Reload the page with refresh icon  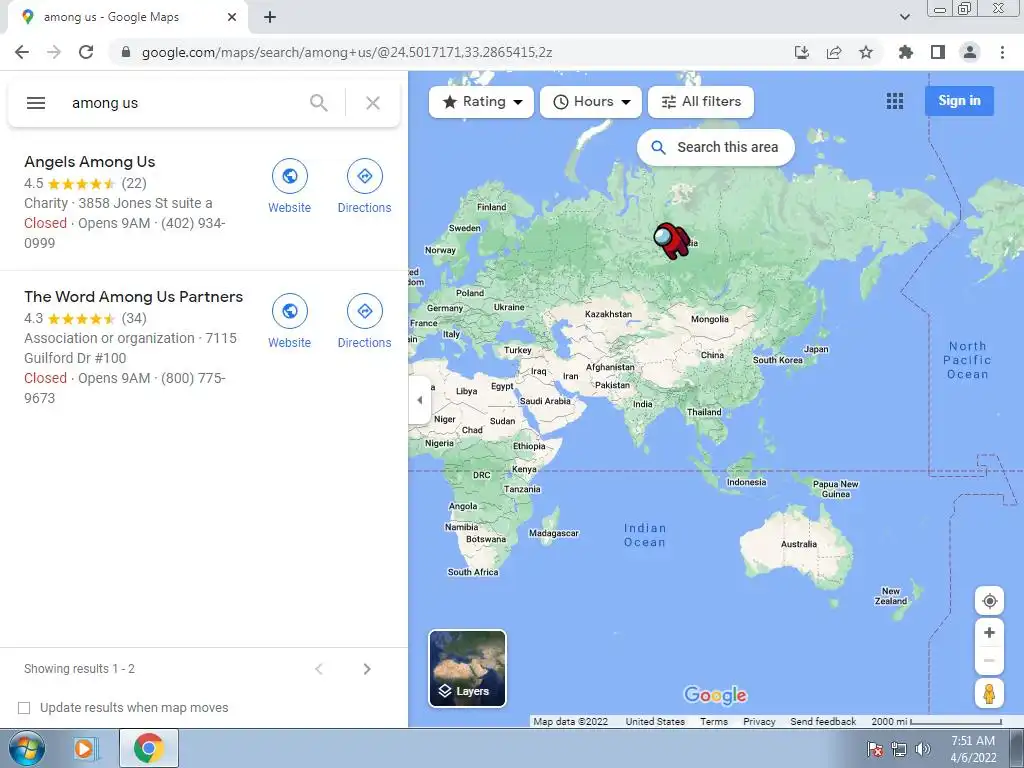click(86, 52)
